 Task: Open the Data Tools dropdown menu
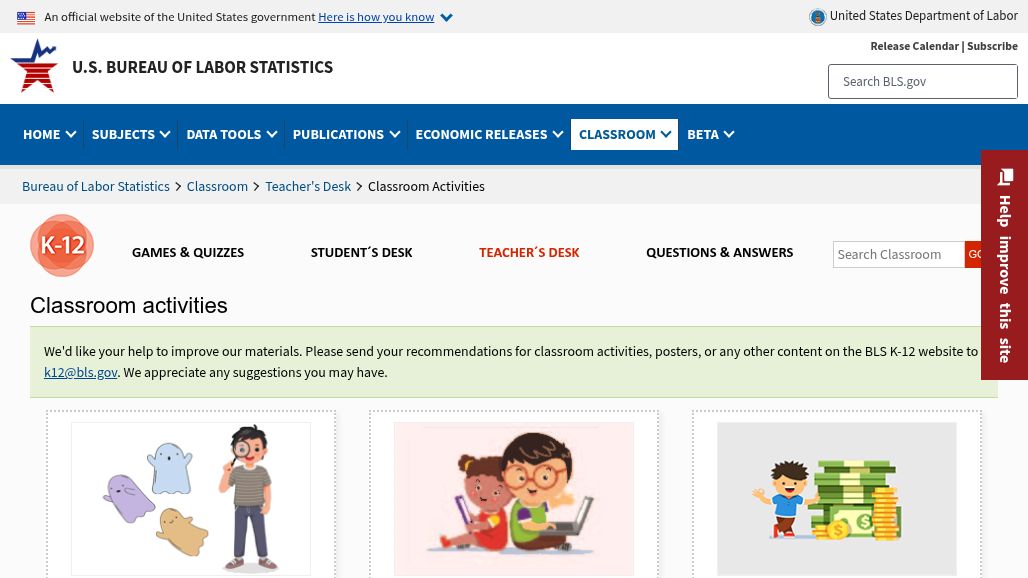click(x=231, y=134)
